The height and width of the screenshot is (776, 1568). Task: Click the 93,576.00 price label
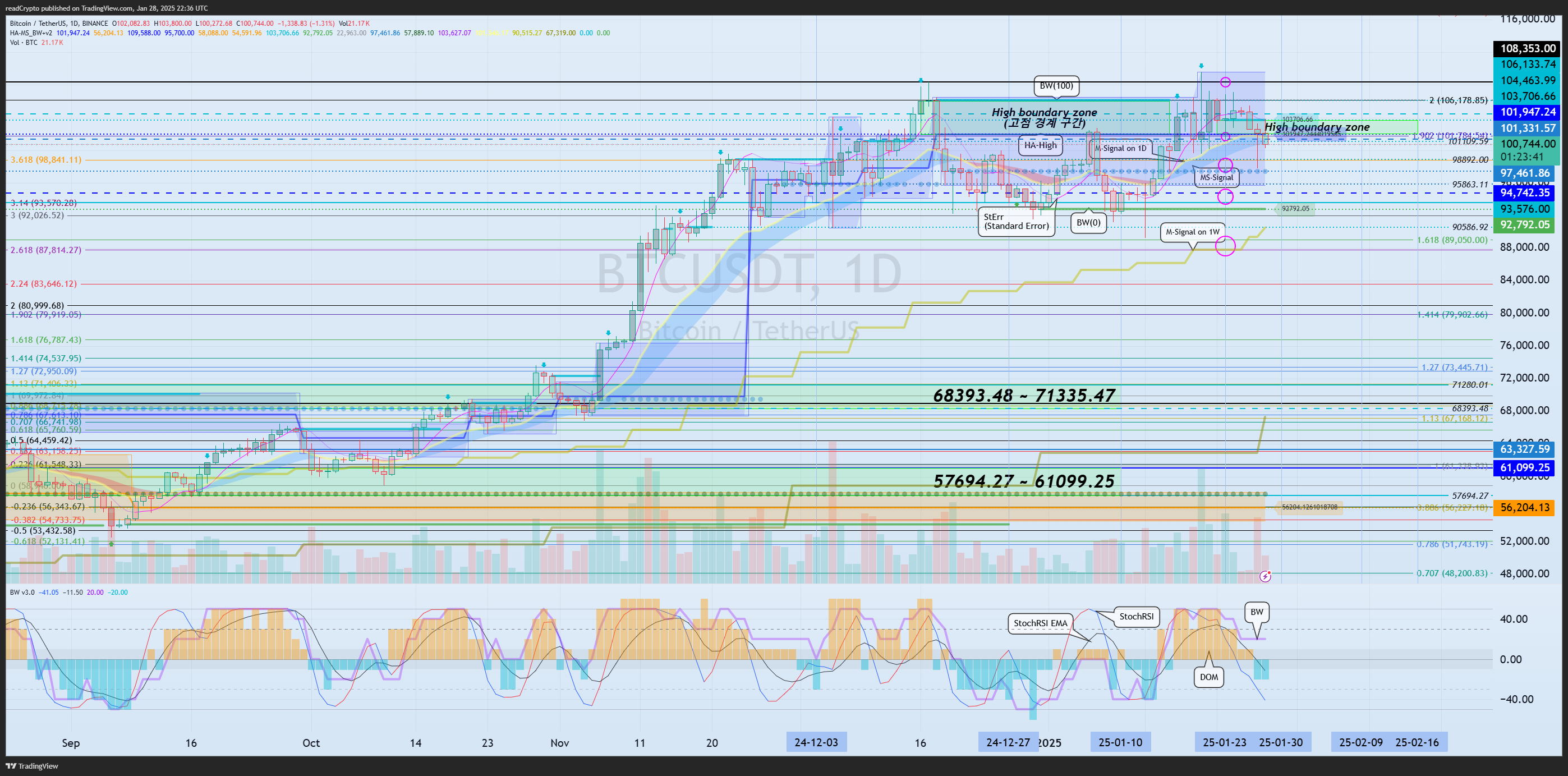click(x=1525, y=209)
